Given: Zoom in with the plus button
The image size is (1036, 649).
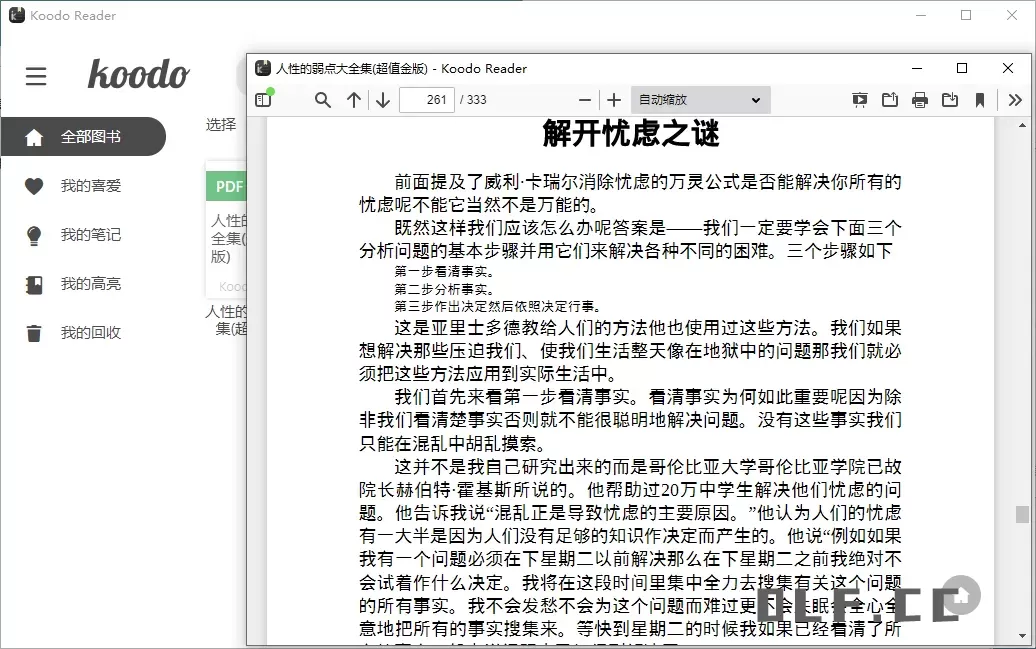Looking at the screenshot, I should (614, 100).
